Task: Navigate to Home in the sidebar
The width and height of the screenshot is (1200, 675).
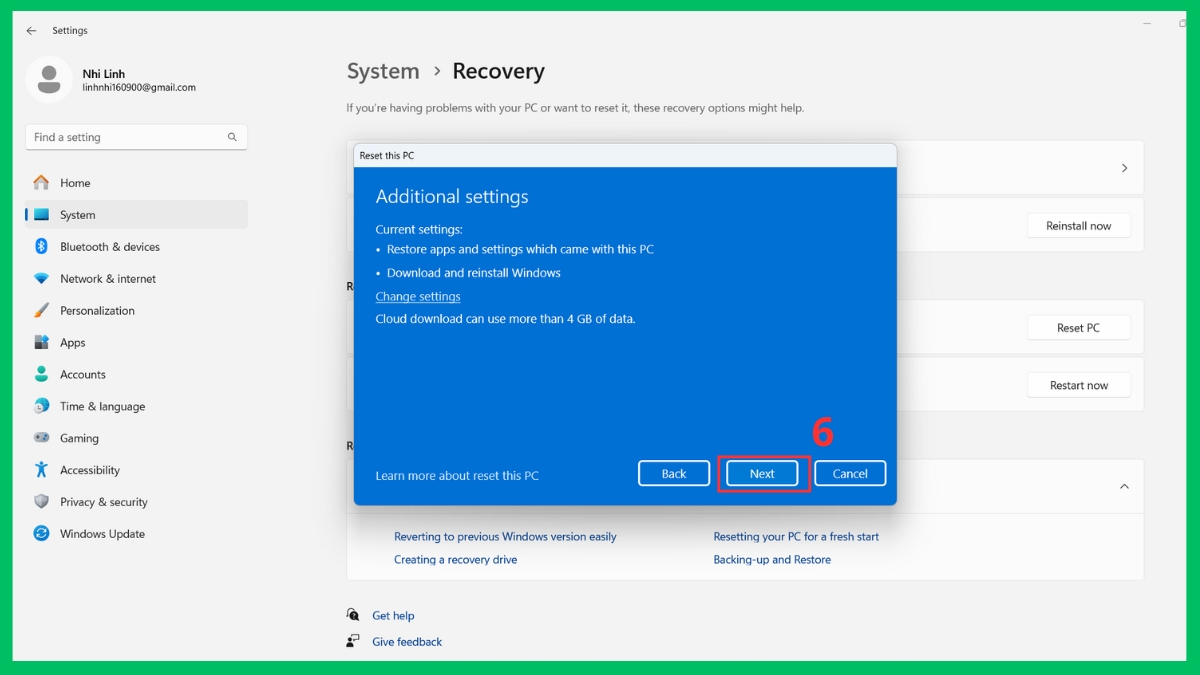Action: click(78, 183)
